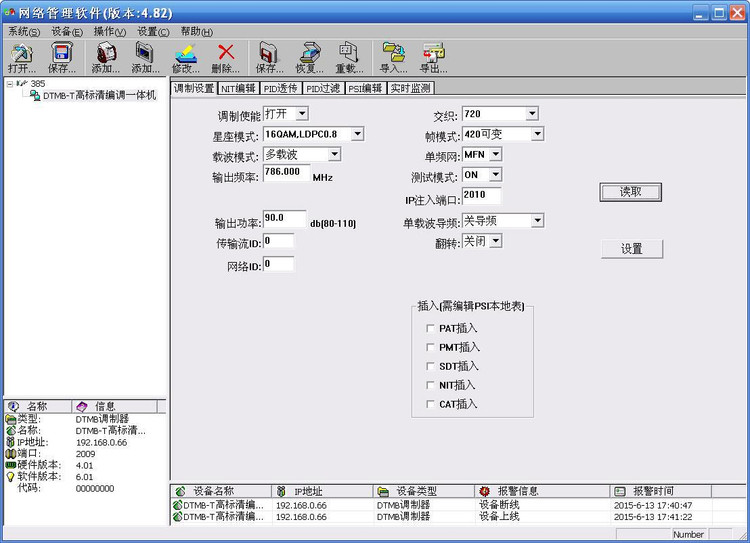Switch to the NIT编辑 tab
Viewport: 750px width, 543px height.
coord(238,89)
